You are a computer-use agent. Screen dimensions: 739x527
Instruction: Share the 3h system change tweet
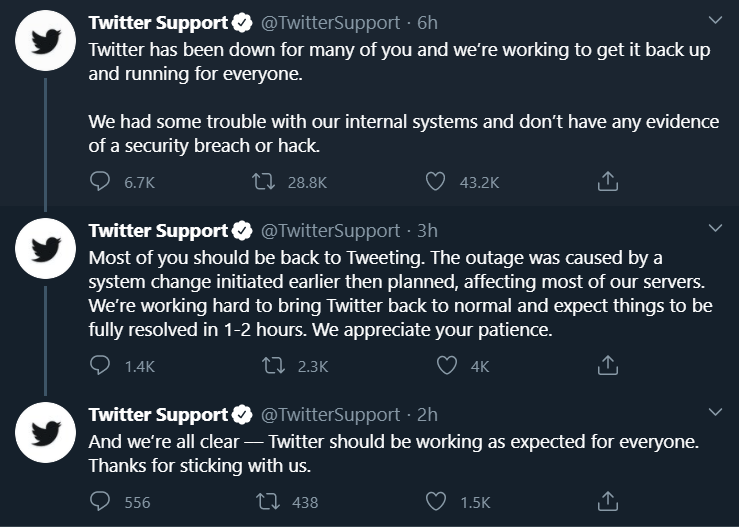click(608, 365)
